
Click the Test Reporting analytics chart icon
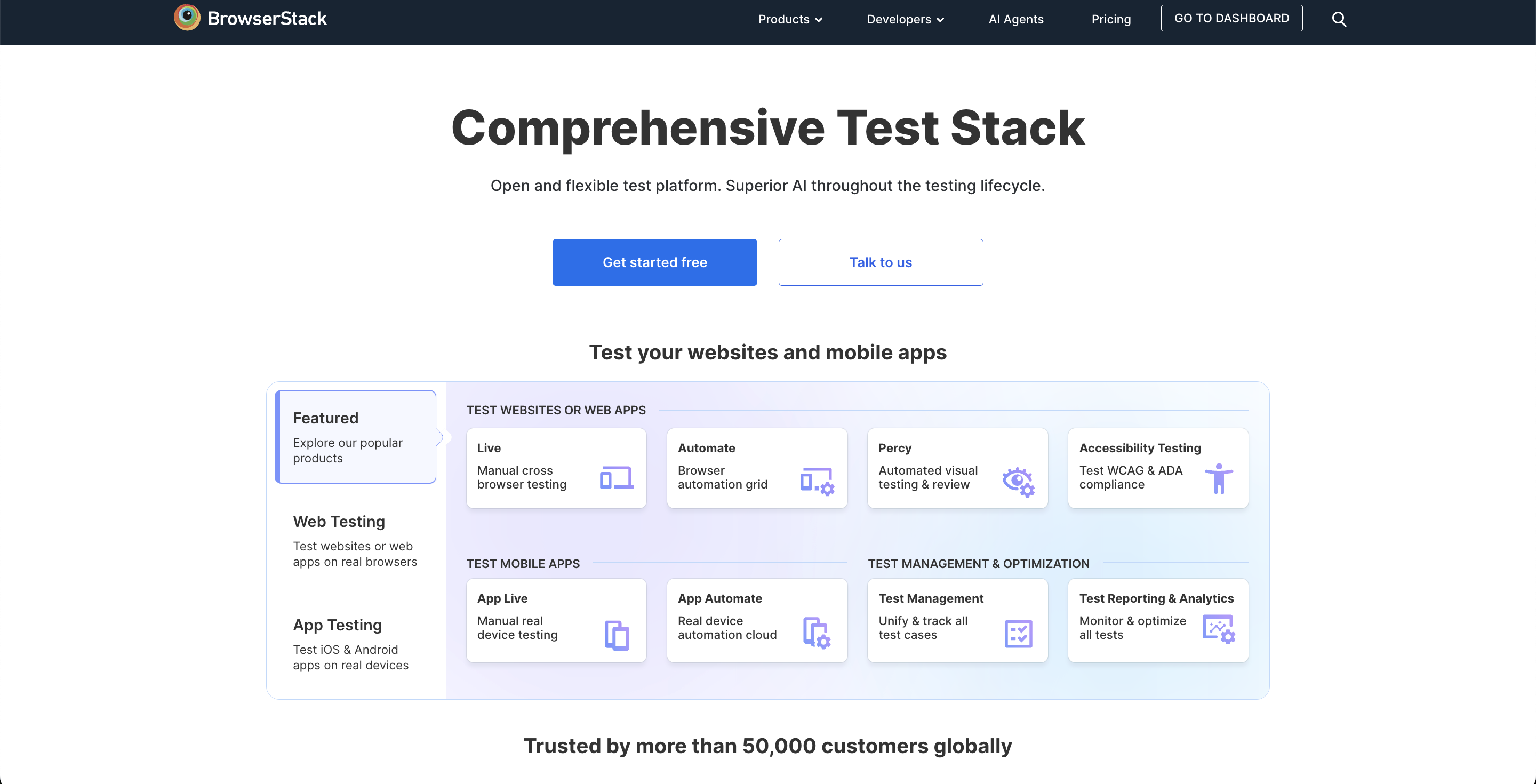pyautogui.click(x=1218, y=629)
